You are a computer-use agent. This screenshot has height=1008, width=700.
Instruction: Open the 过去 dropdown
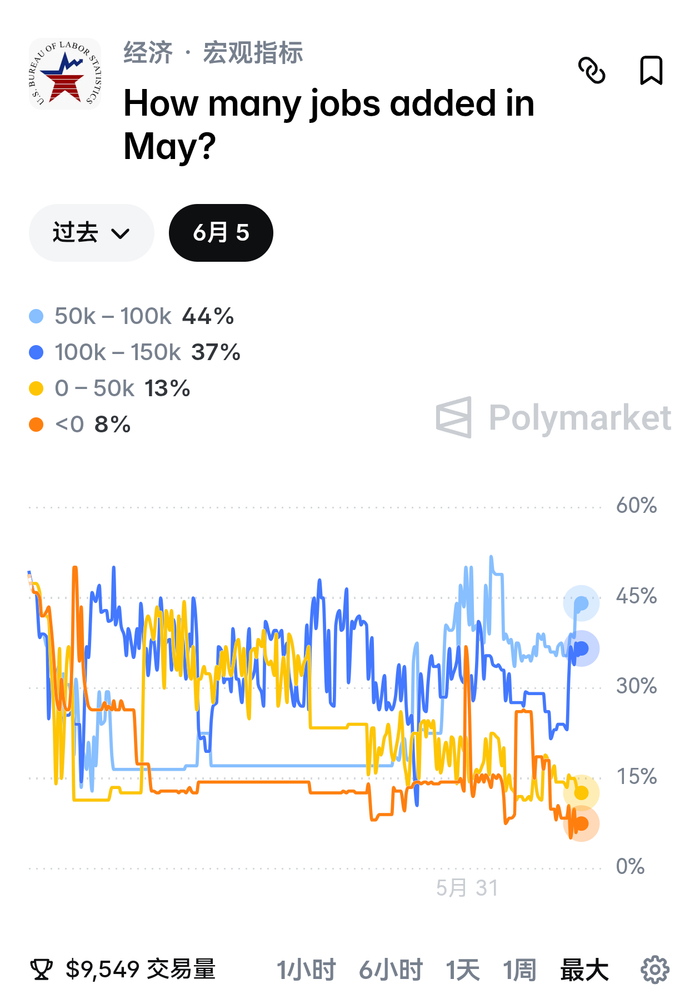tap(91, 233)
